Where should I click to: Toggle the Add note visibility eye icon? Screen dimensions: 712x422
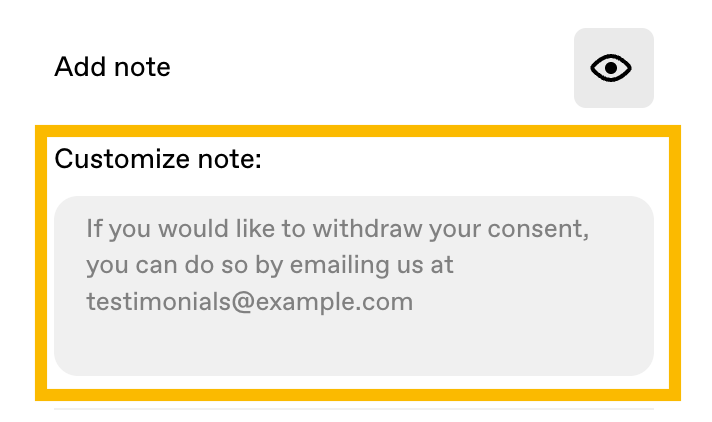(x=611, y=68)
